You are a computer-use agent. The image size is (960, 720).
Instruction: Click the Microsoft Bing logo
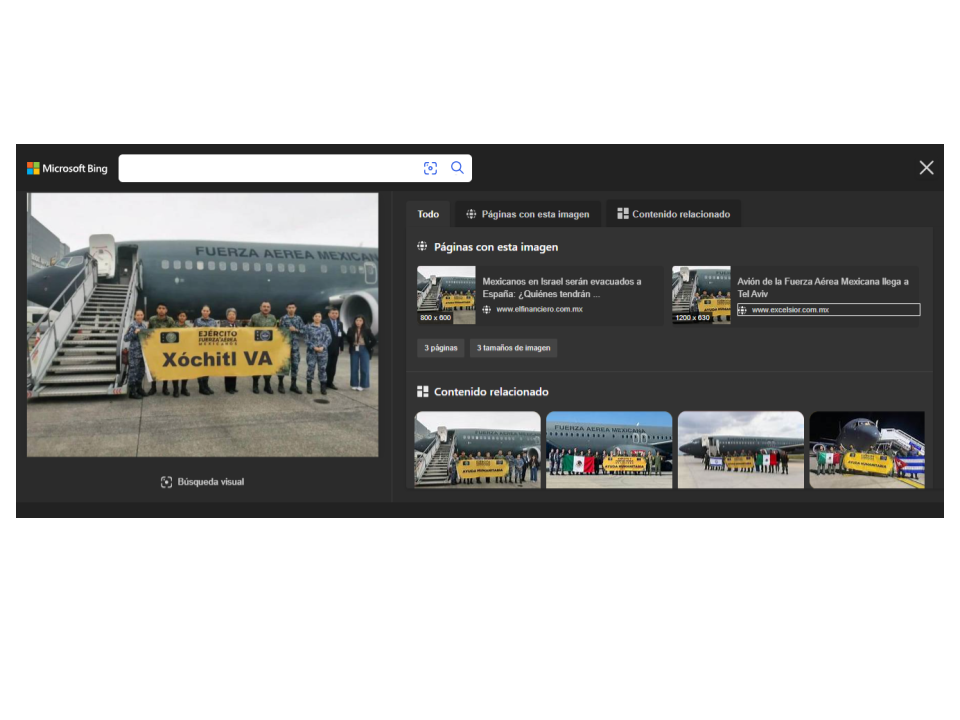(x=67, y=168)
